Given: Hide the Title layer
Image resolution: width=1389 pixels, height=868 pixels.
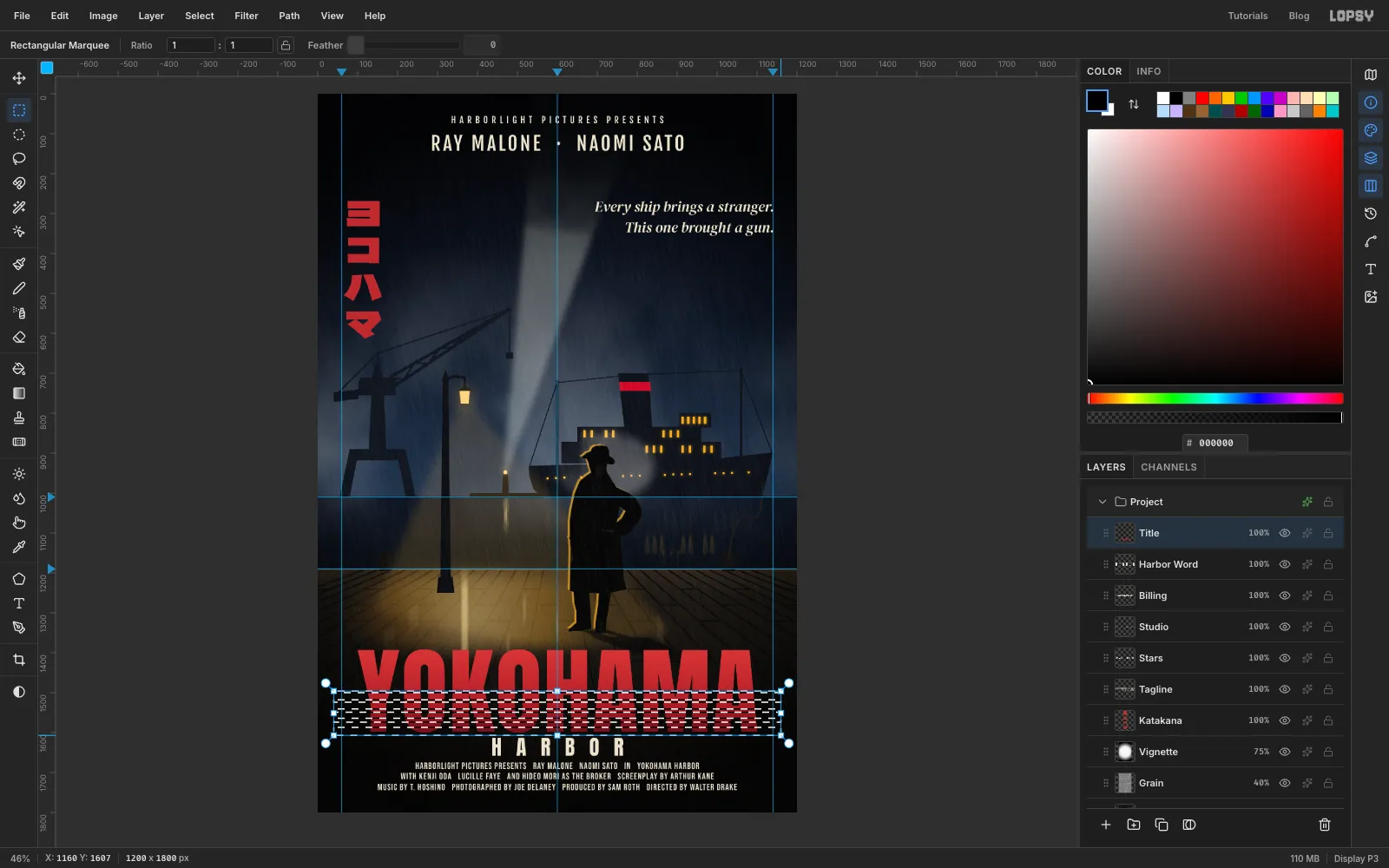Looking at the screenshot, I should (x=1285, y=533).
